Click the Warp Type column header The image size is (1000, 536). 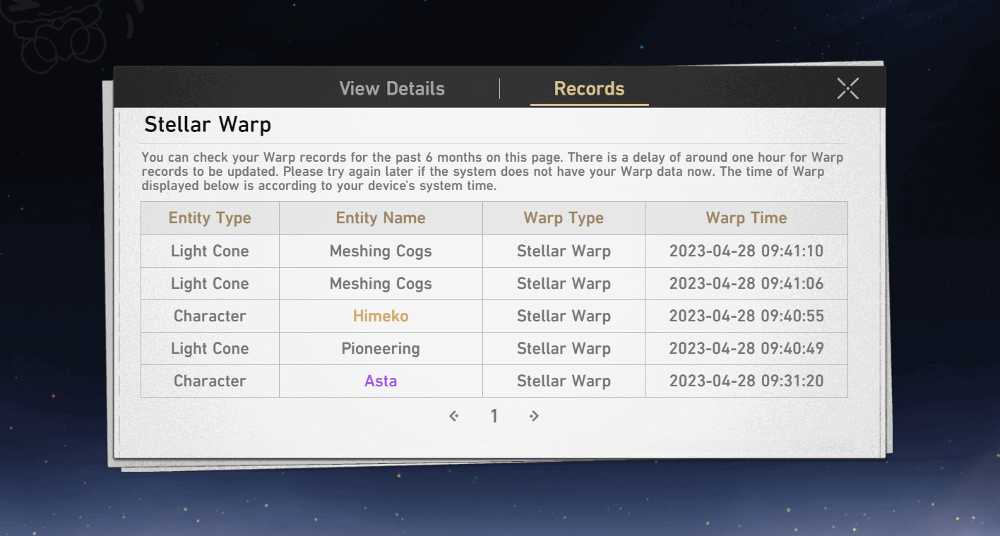click(x=564, y=218)
